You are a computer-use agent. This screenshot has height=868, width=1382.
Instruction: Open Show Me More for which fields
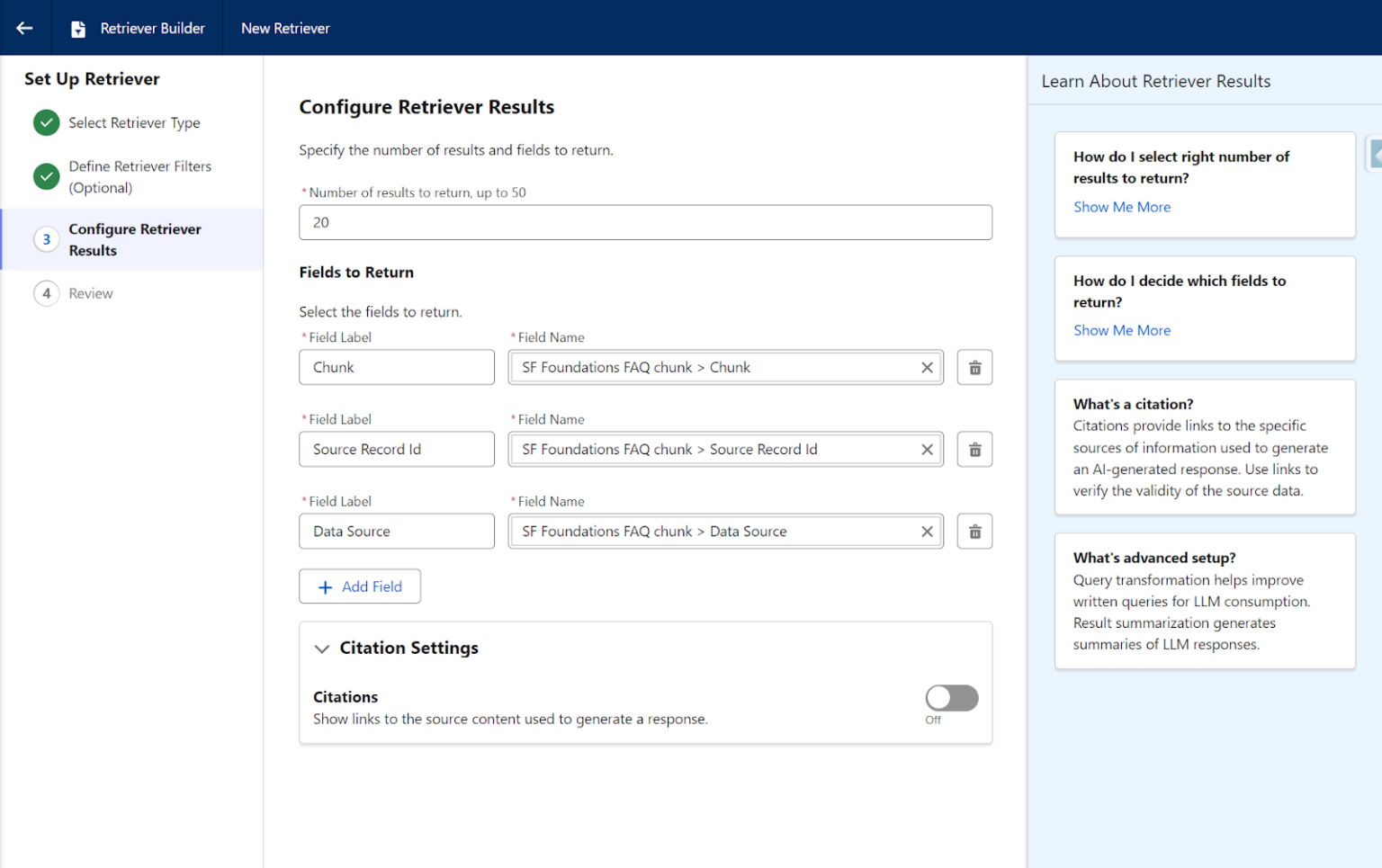pyautogui.click(x=1122, y=330)
